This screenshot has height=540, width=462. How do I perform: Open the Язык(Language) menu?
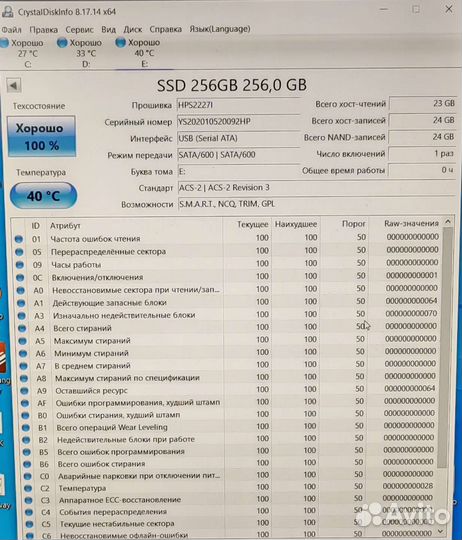[x=220, y=29]
